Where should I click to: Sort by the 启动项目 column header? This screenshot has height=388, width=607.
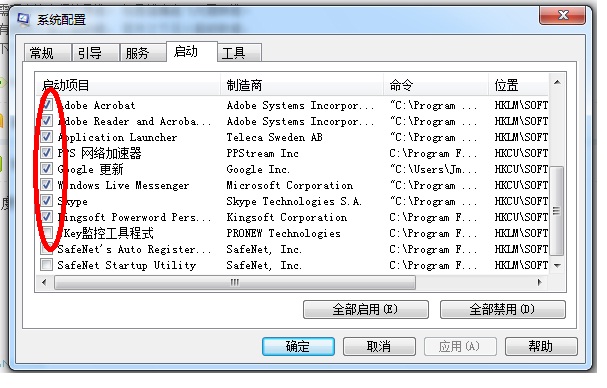tap(129, 85)
